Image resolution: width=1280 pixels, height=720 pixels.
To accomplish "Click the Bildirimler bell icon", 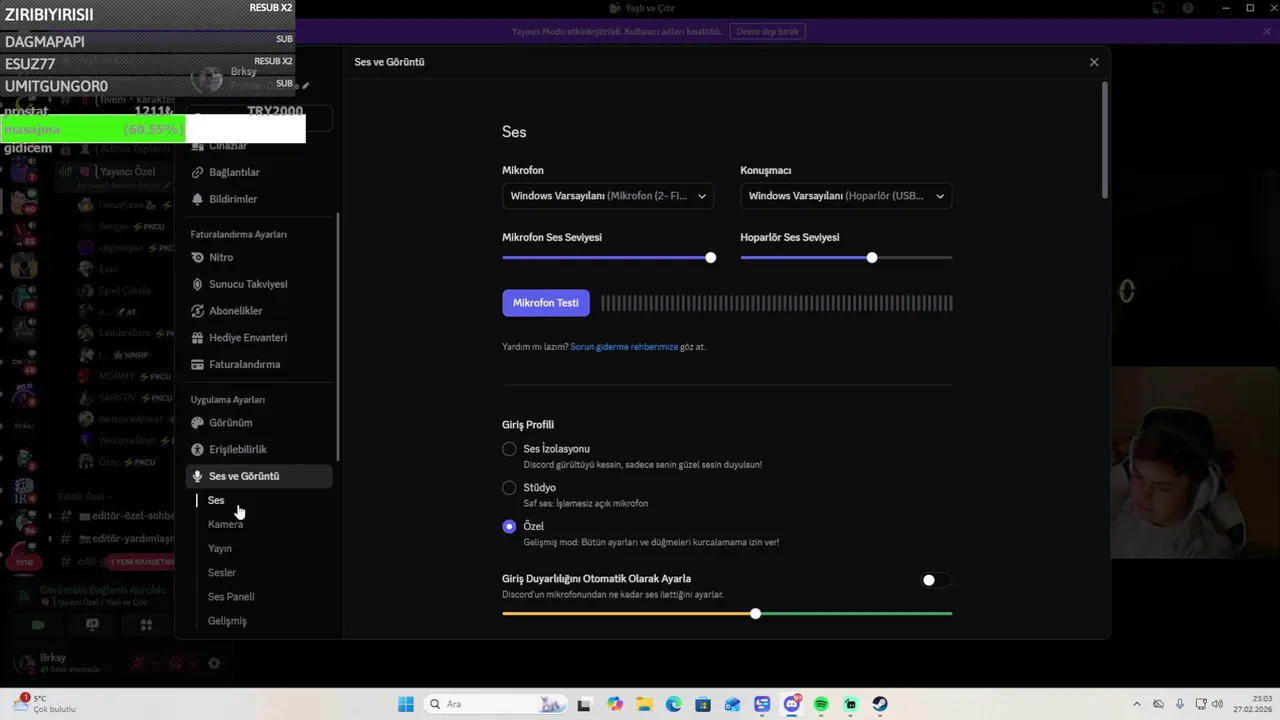I will (x=197, y=199).
